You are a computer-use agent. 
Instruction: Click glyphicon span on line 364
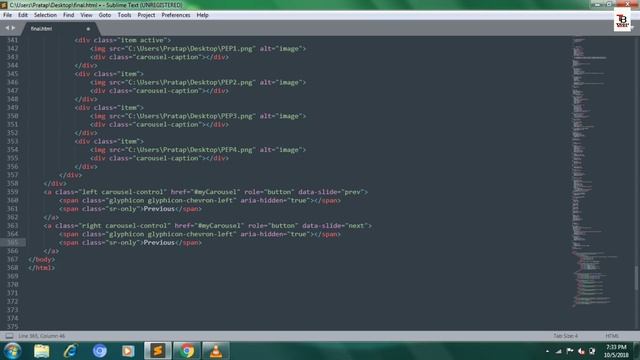tap(200, 234)
